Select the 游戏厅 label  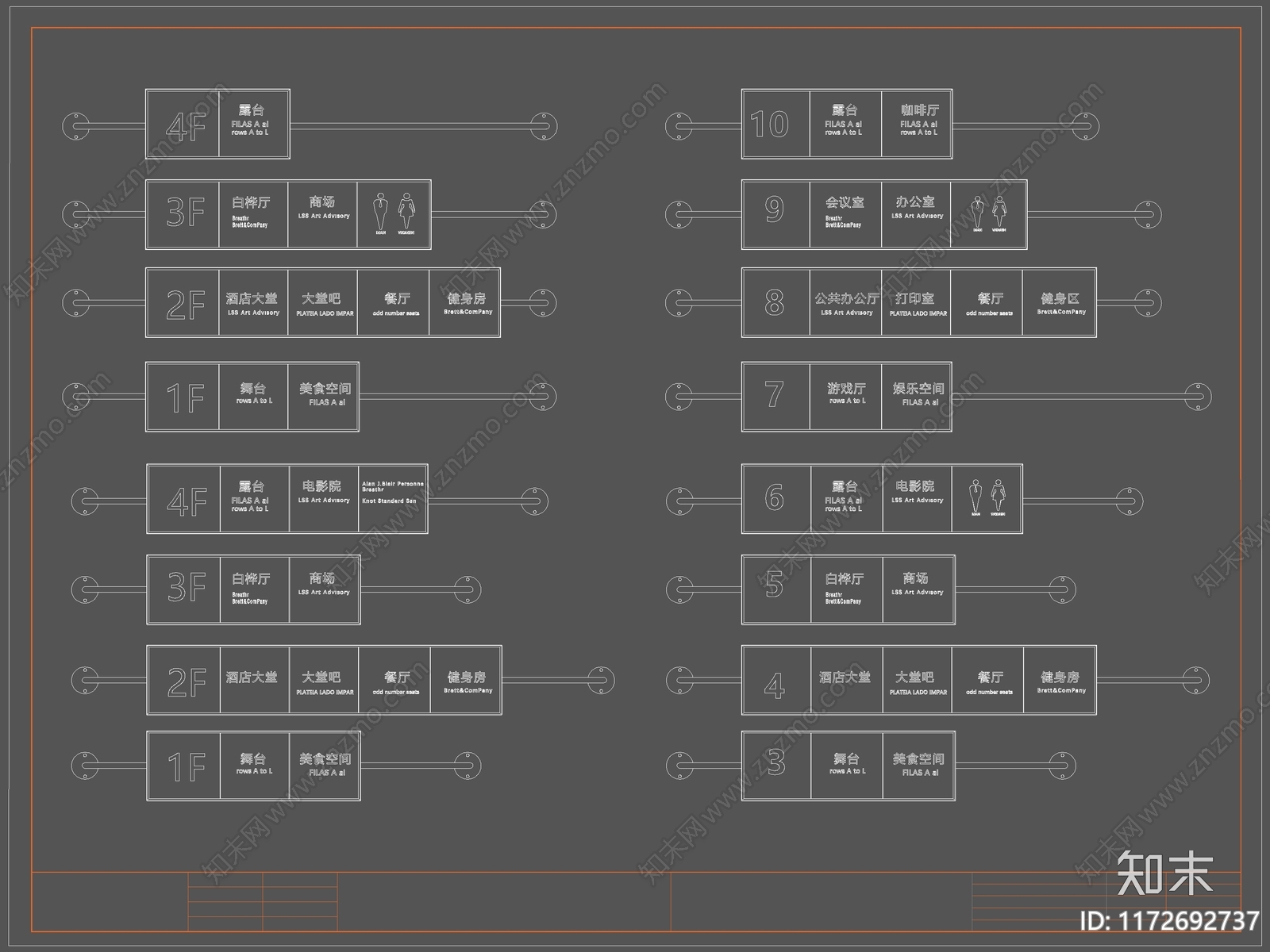[x=846, y=388]
